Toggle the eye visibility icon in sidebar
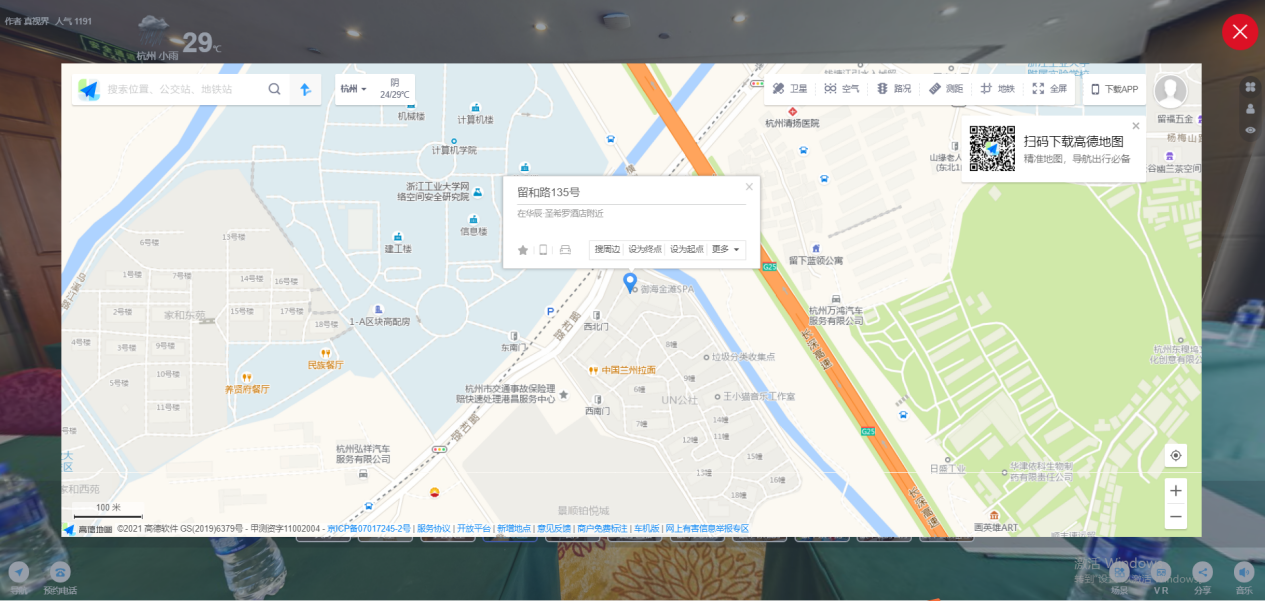This screenshot has width=1265, height=601. click(1251, 130)
